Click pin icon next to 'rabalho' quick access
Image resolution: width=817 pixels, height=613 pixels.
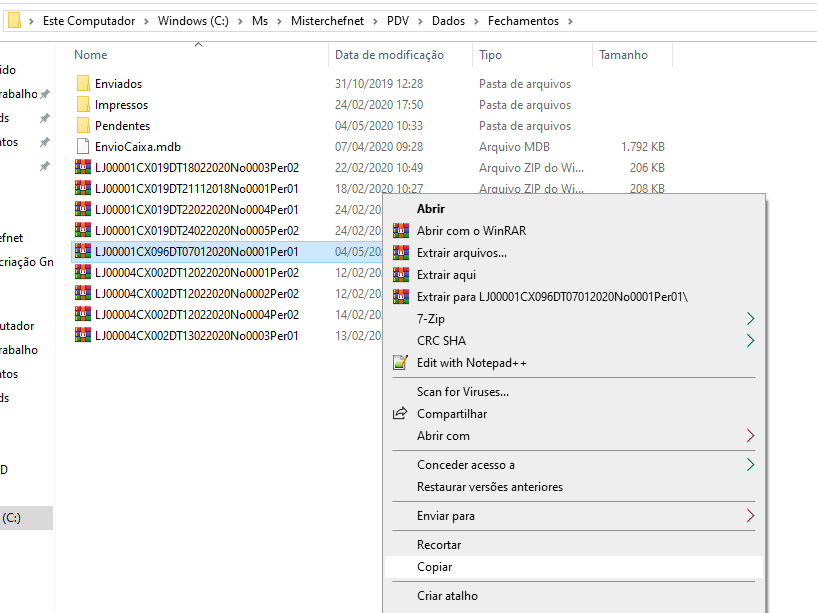click(45, 94)
